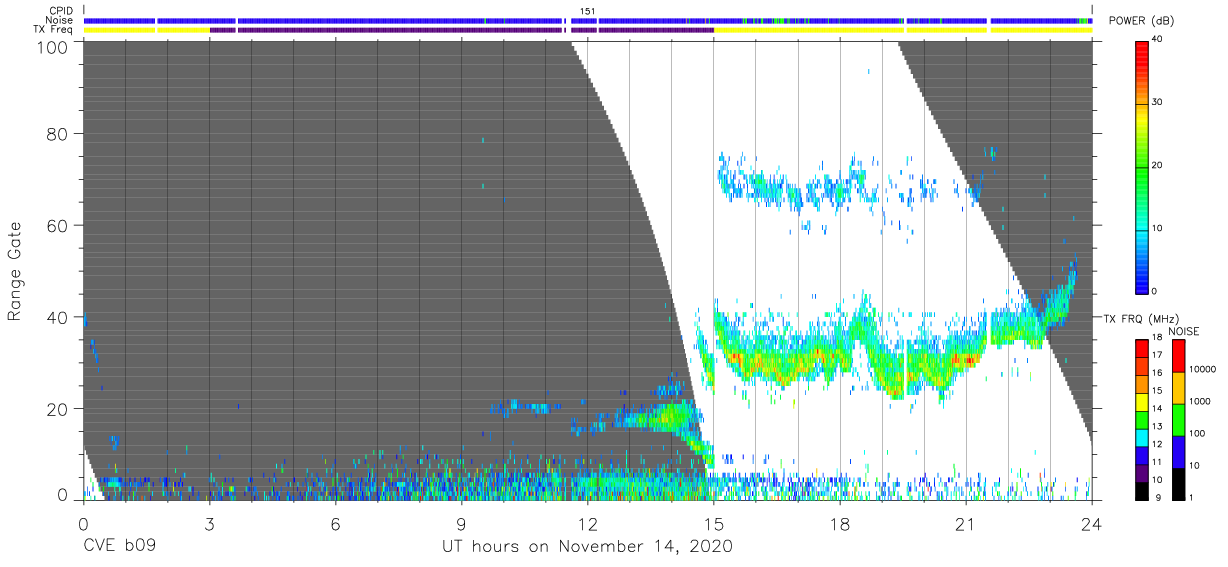The height and width of the screenshot is (567, 1228).
Task: Click the 20 label on the Range Gate axis
Action: 57,409
